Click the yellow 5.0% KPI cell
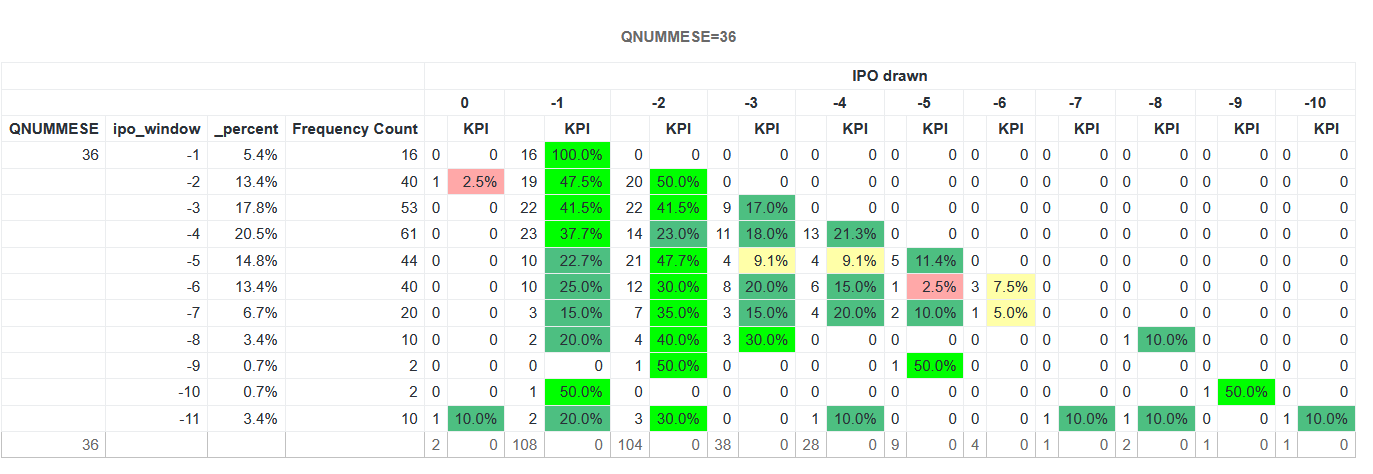 point(1010,313)
